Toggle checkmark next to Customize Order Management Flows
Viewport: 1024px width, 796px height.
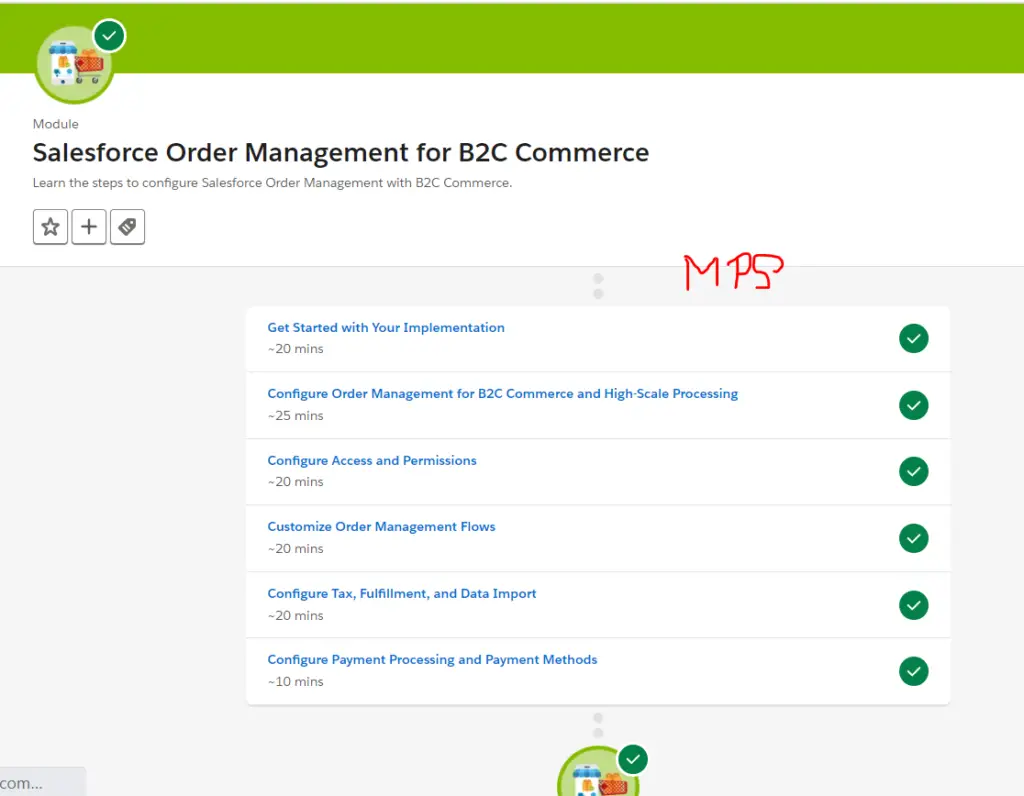[913, 538]
